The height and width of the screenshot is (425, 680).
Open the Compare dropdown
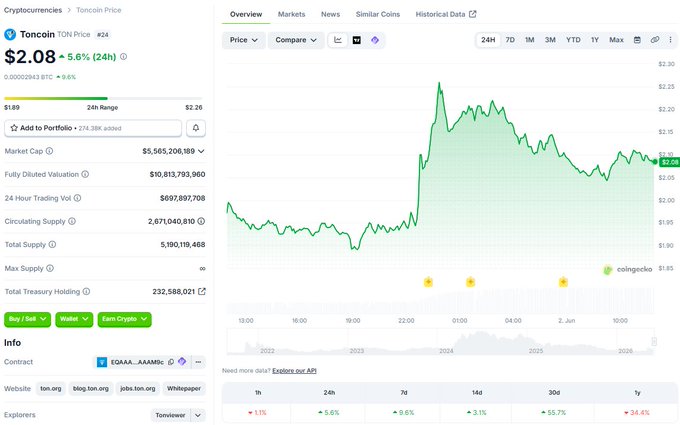coord(296,40)
